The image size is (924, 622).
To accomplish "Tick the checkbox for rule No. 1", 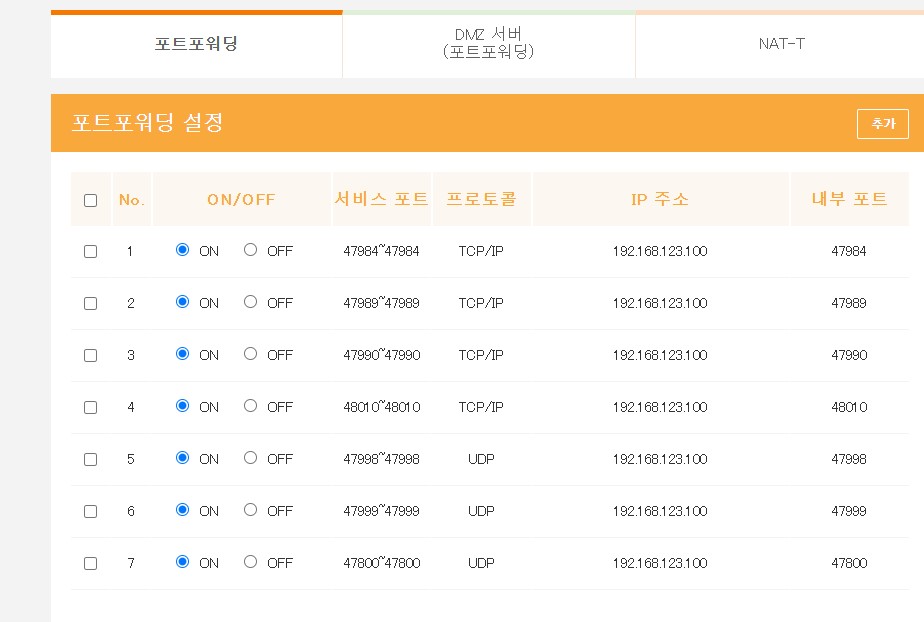I will [x=91, y=252].
